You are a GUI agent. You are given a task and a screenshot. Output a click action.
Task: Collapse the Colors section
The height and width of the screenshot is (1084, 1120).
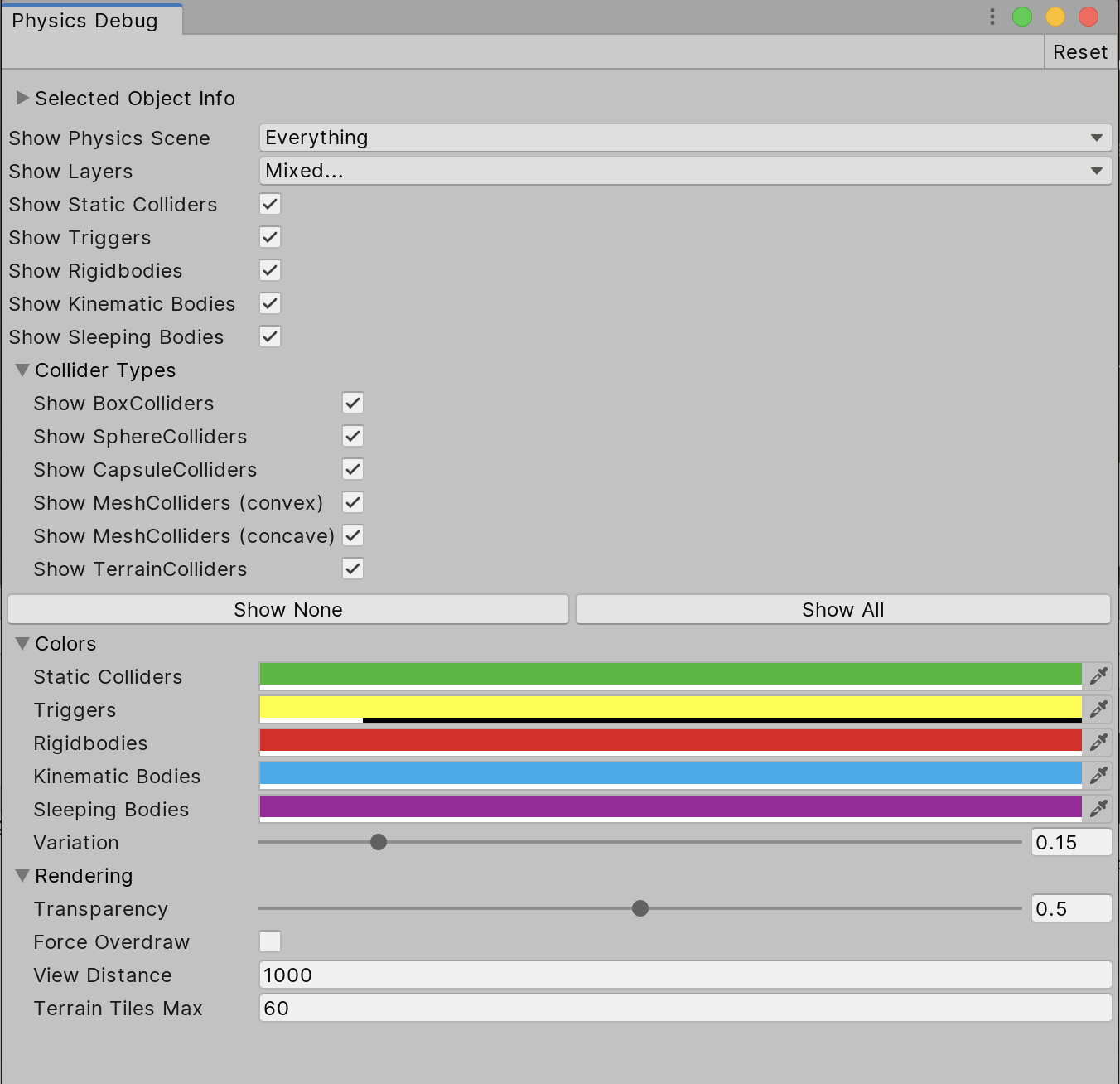(22, 643)
